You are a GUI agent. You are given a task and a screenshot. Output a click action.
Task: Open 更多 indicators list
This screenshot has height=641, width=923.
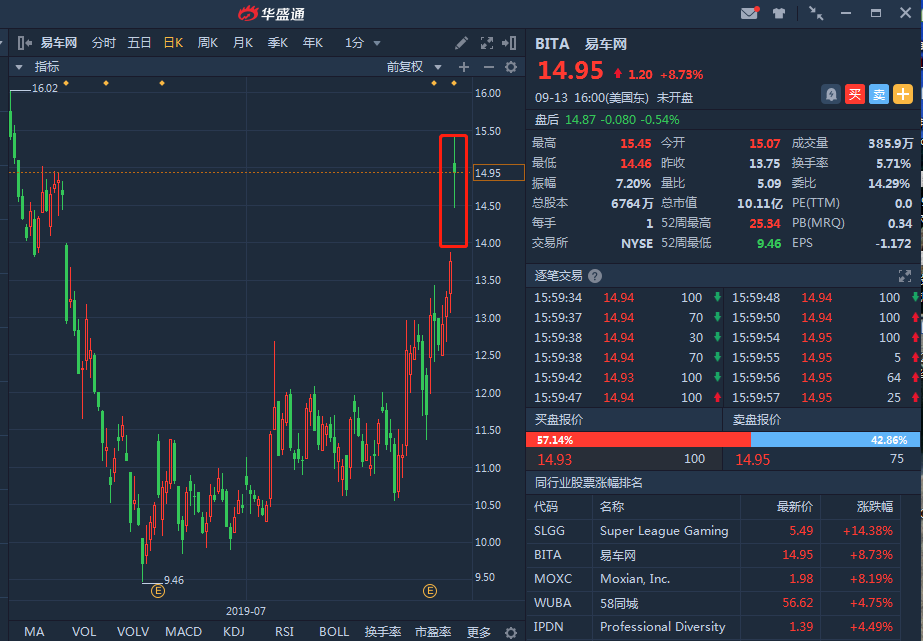(x=479, y=632)
